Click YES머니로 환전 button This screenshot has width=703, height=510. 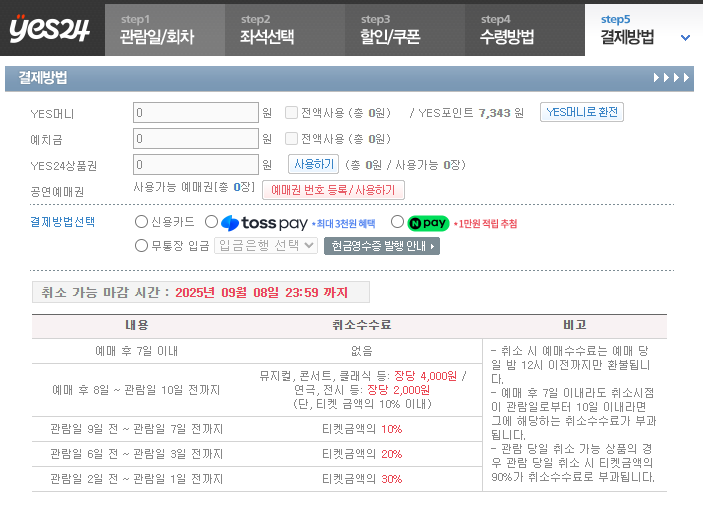(581, 112)
